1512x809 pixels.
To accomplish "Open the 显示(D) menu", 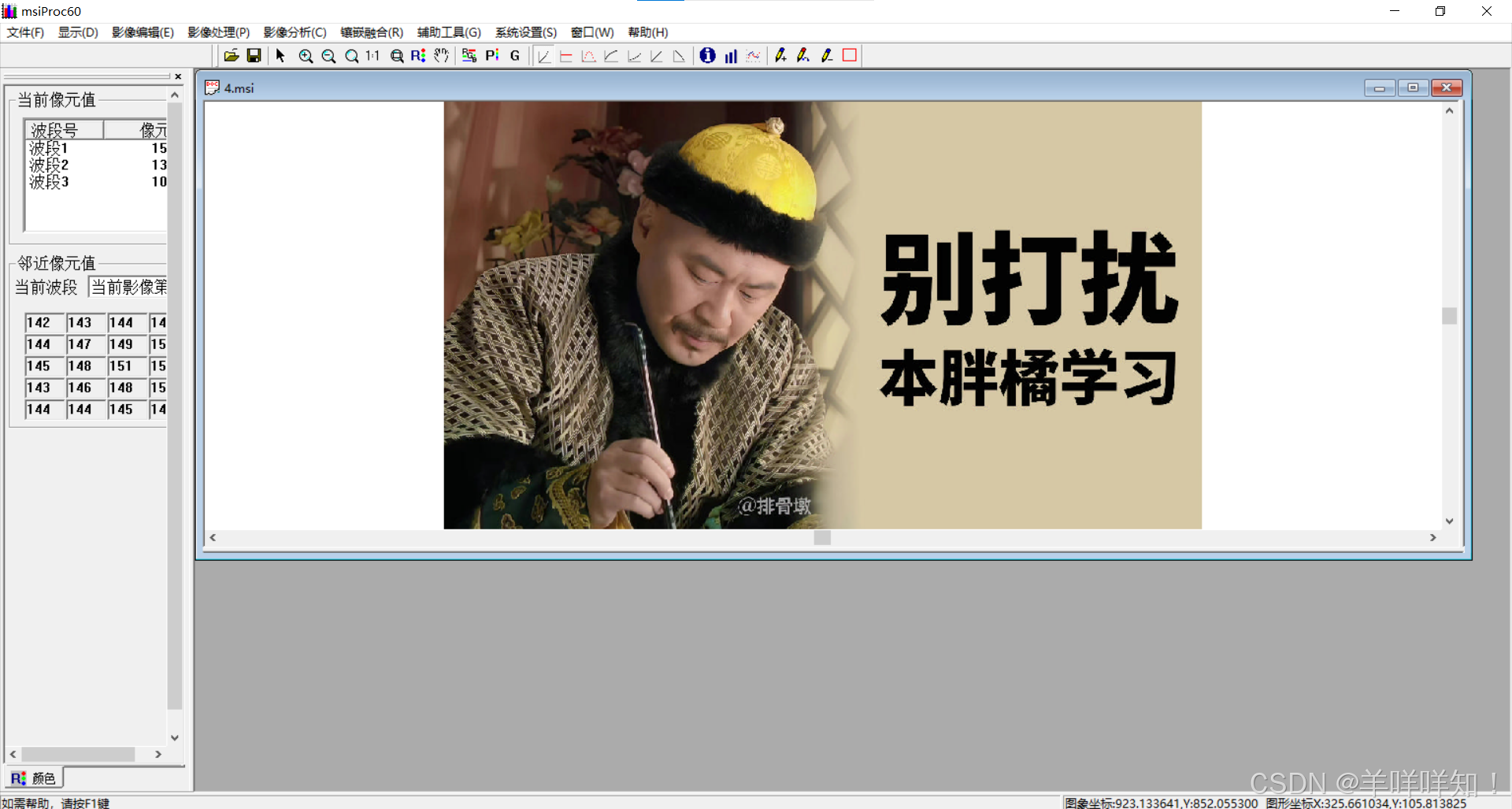I will 78,32.
